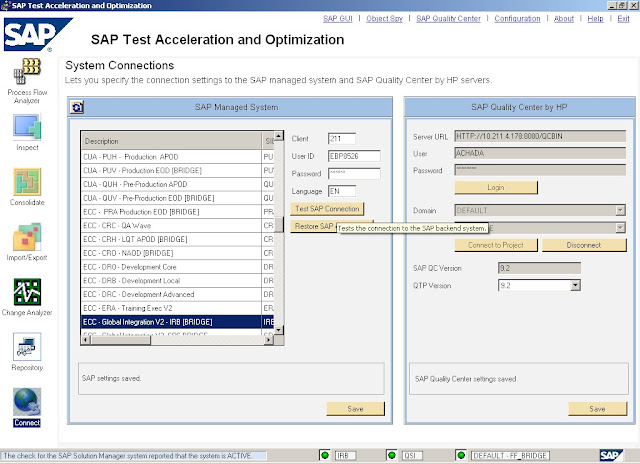Select row ECC - CRH - LQT APOD [BRIDGE]
This screenshot has height=464, width=640.
point(178,240)
